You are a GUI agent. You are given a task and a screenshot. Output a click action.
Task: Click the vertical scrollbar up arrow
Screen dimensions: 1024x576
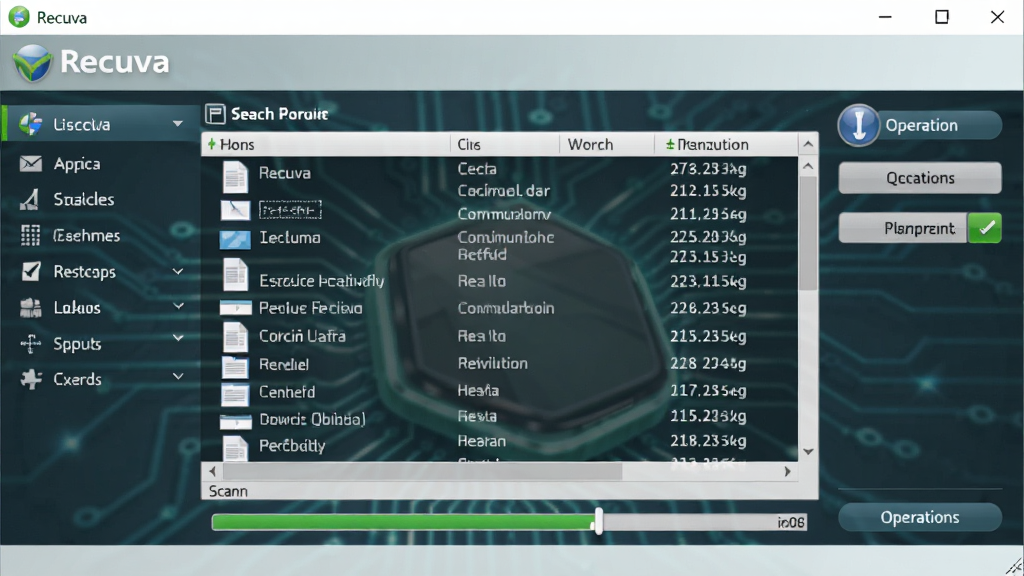coord(808,167)
